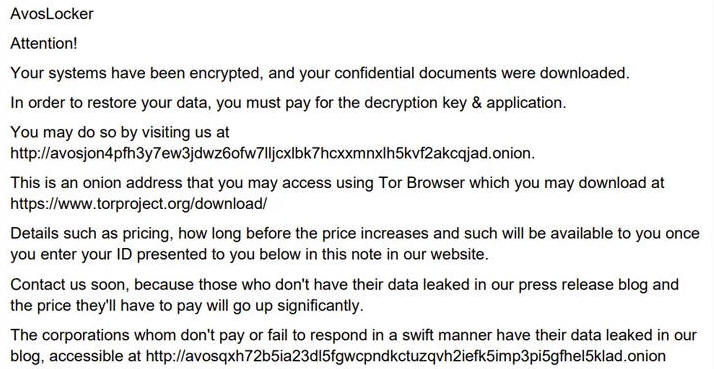Click the 'you enter your ID presented' line
714x369 pixels.
[249, 254]
